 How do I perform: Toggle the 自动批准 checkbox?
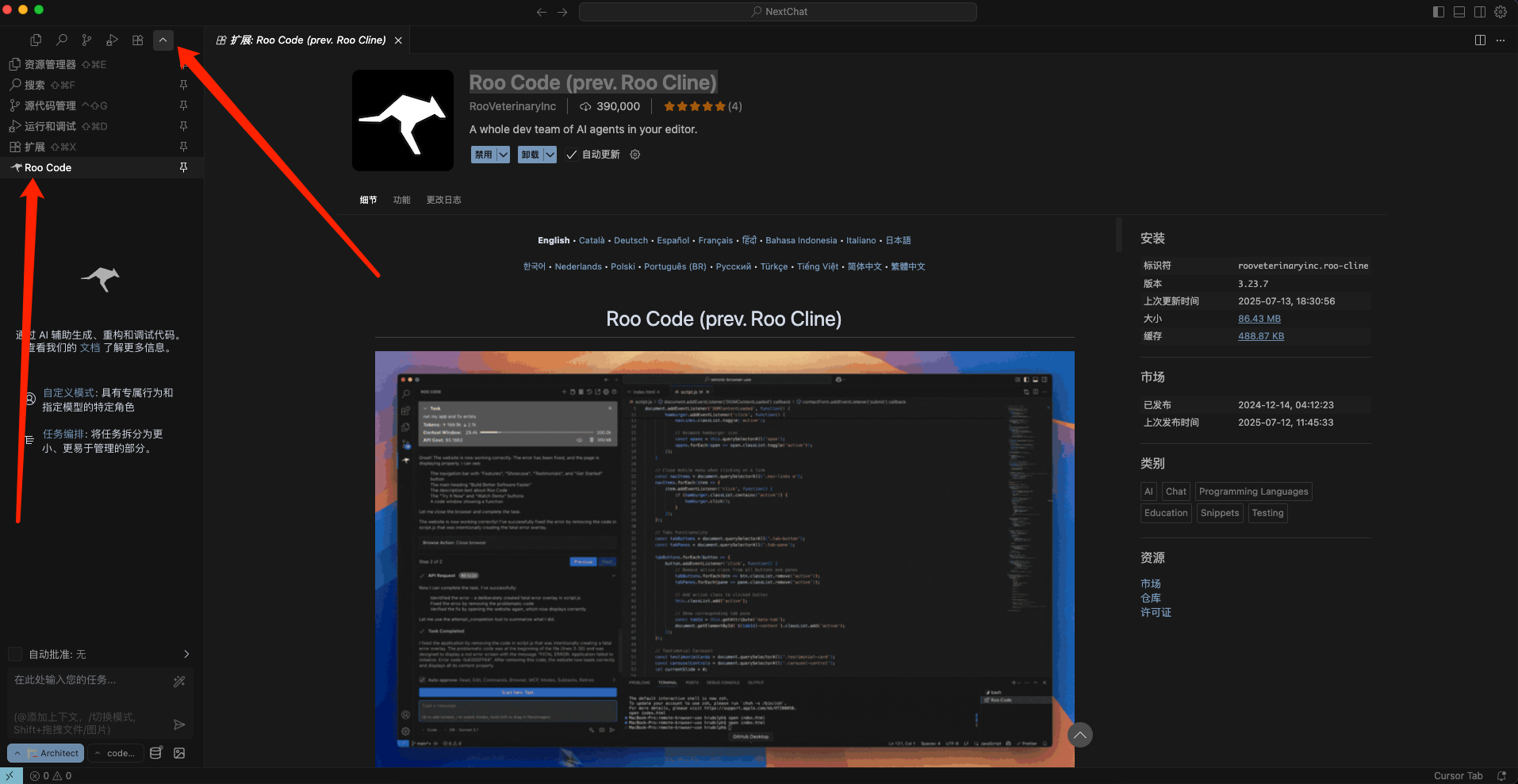(x=15, y=654)
